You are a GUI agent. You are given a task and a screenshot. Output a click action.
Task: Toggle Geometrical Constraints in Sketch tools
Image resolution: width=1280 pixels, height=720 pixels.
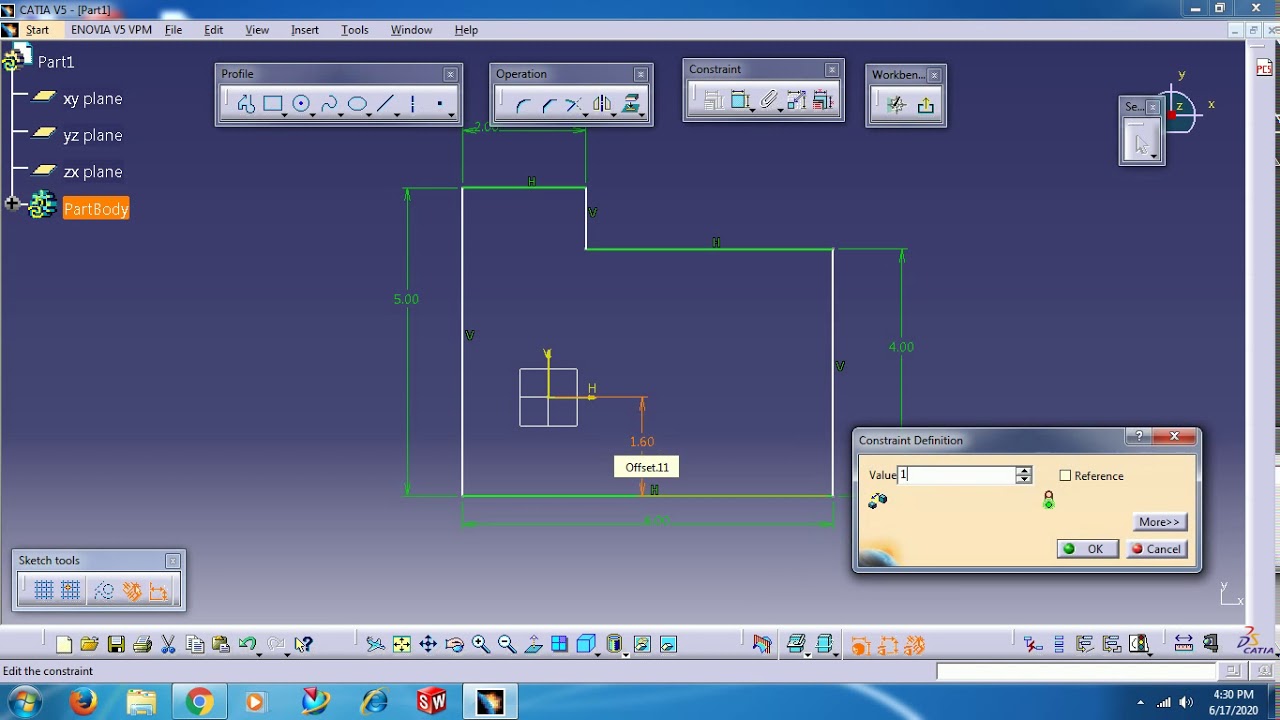coord(132,591)
